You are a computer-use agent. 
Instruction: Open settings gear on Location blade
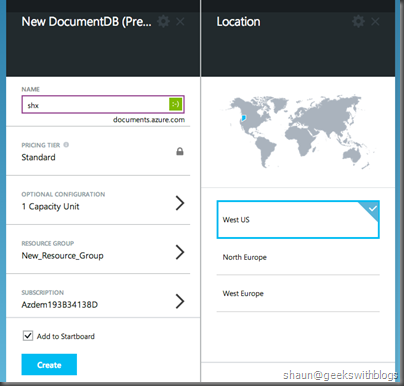(x=358, y=22)
